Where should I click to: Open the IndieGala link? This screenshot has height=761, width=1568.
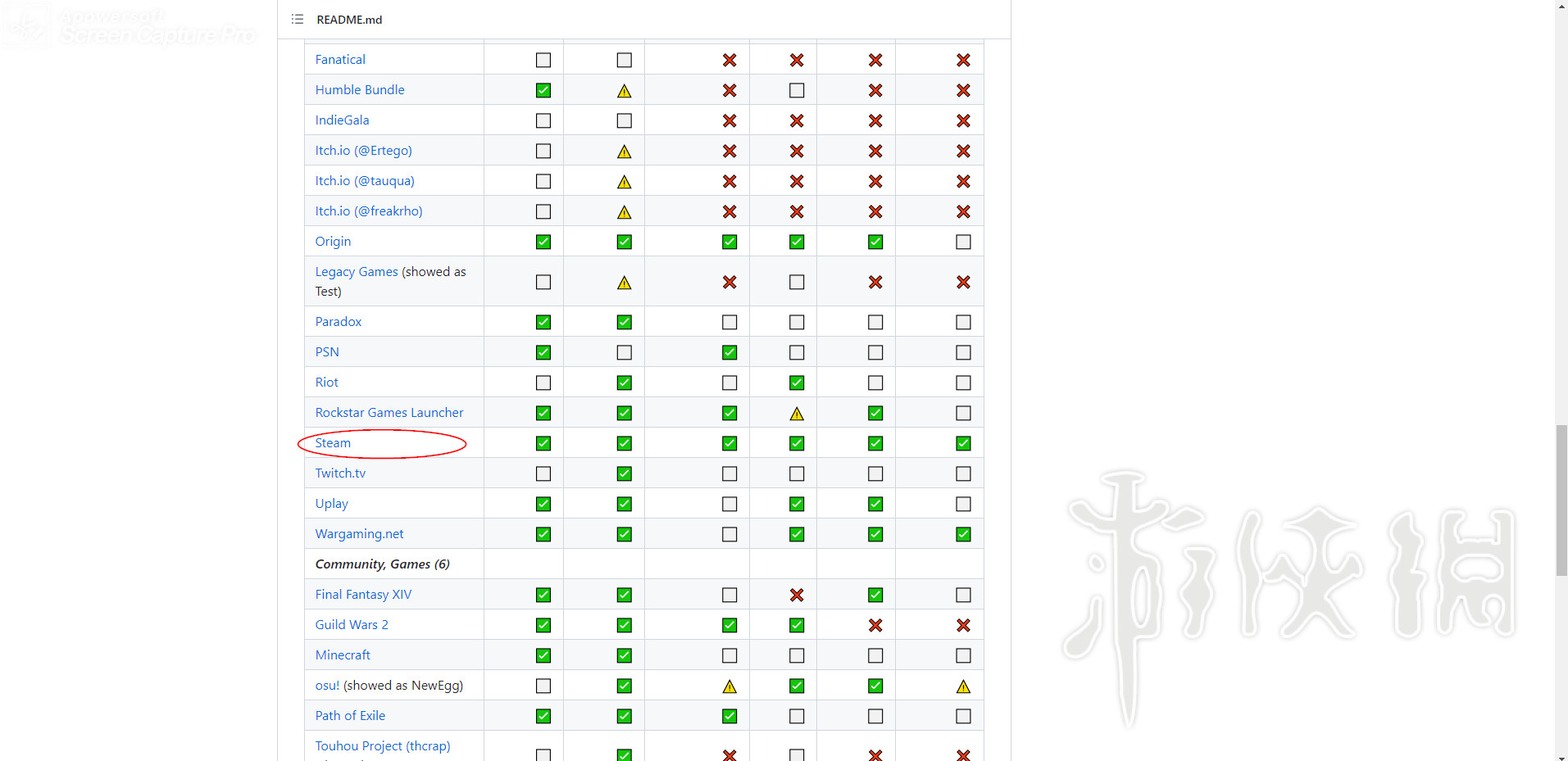pos(342,120)
